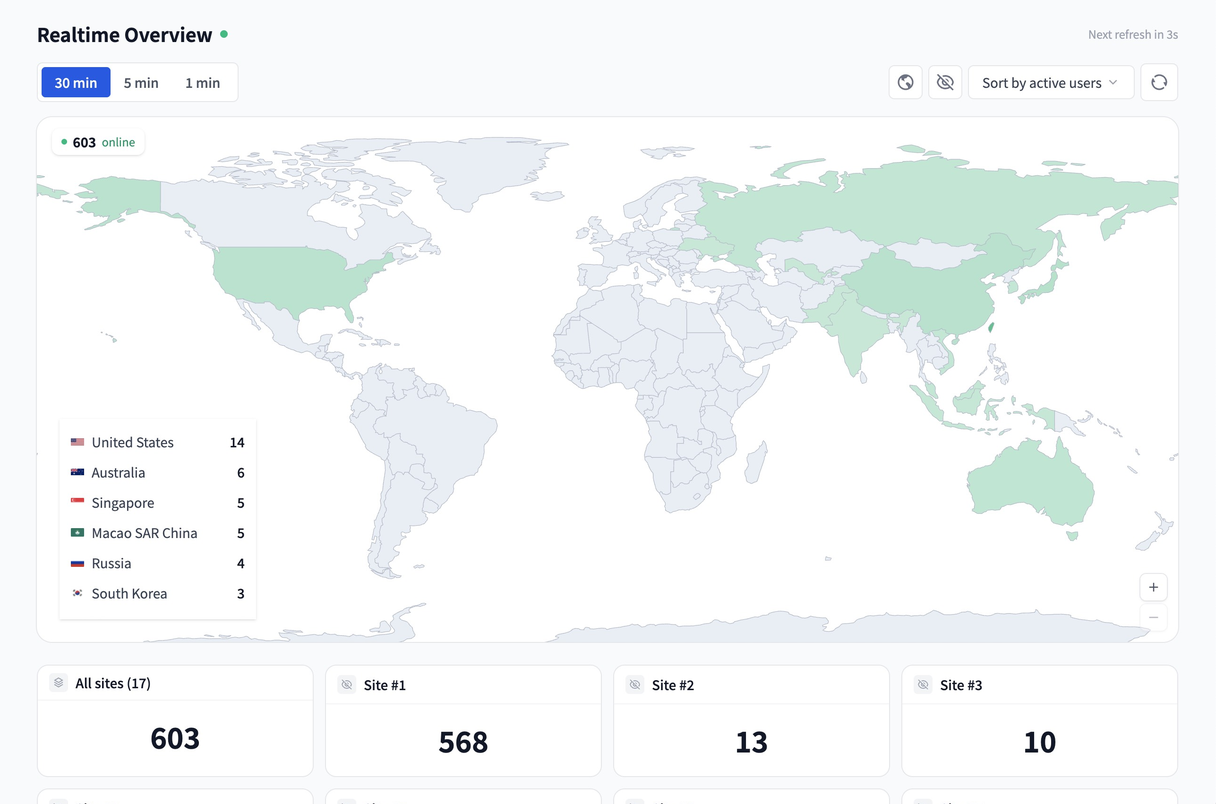Toggle the eye icon on Site #2 card
This screenshot has height=804, width=1216.
[x=635, y=685]
